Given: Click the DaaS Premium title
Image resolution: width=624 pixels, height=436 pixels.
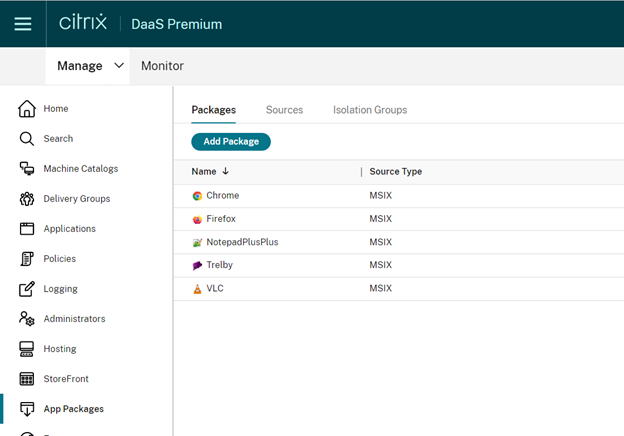Looking at the screenshot, I should (x=177, y=24).
